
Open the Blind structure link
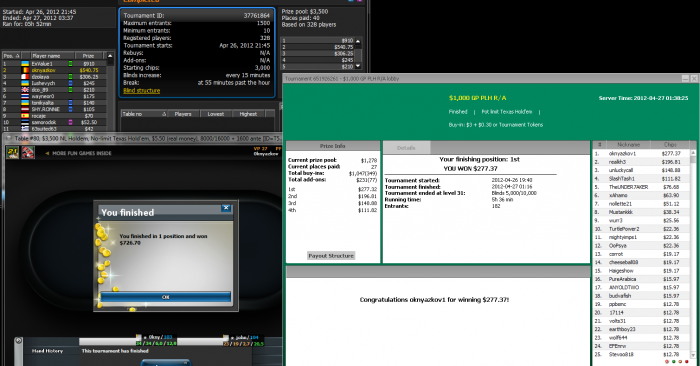pos(142,91)
